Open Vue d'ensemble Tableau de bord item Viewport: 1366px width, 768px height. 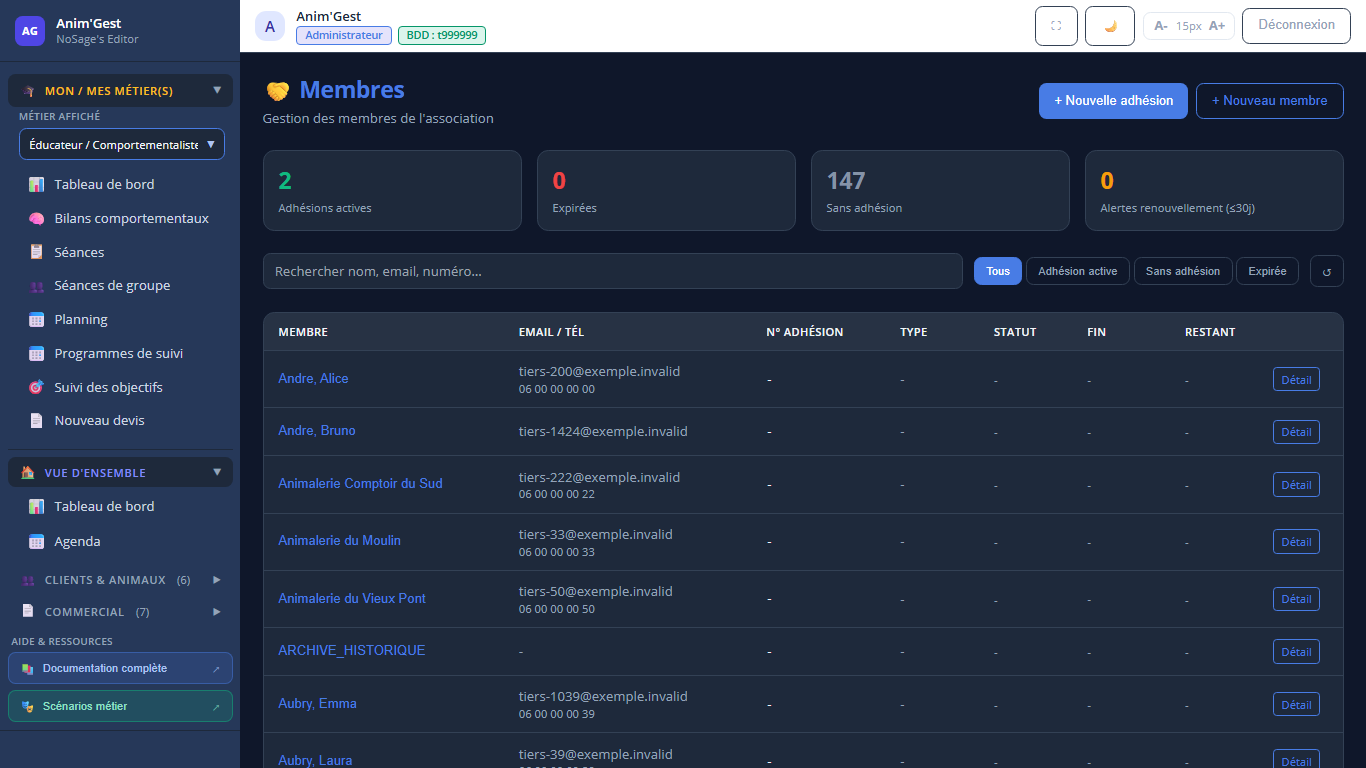[x=120, y=507]
